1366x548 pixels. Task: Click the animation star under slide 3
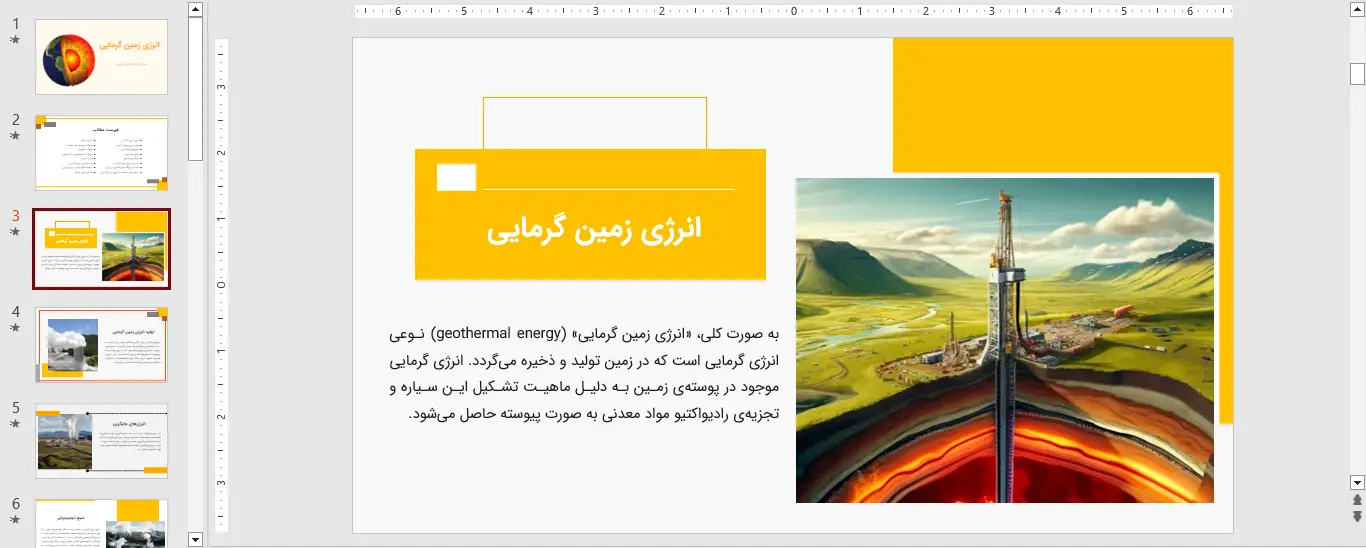[x=15, y=232]
